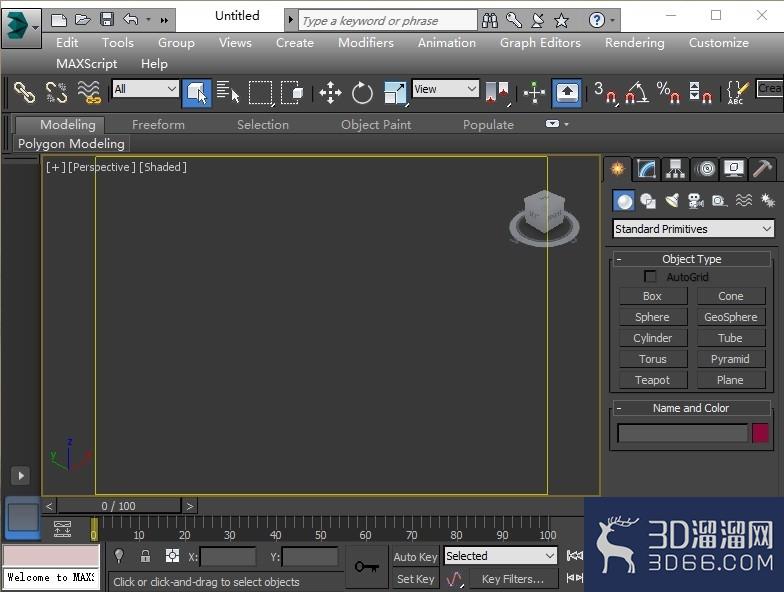Viewport: 784px width, 592px height.
Task: Create a Sphere primitive
Action: coord(652,317)
